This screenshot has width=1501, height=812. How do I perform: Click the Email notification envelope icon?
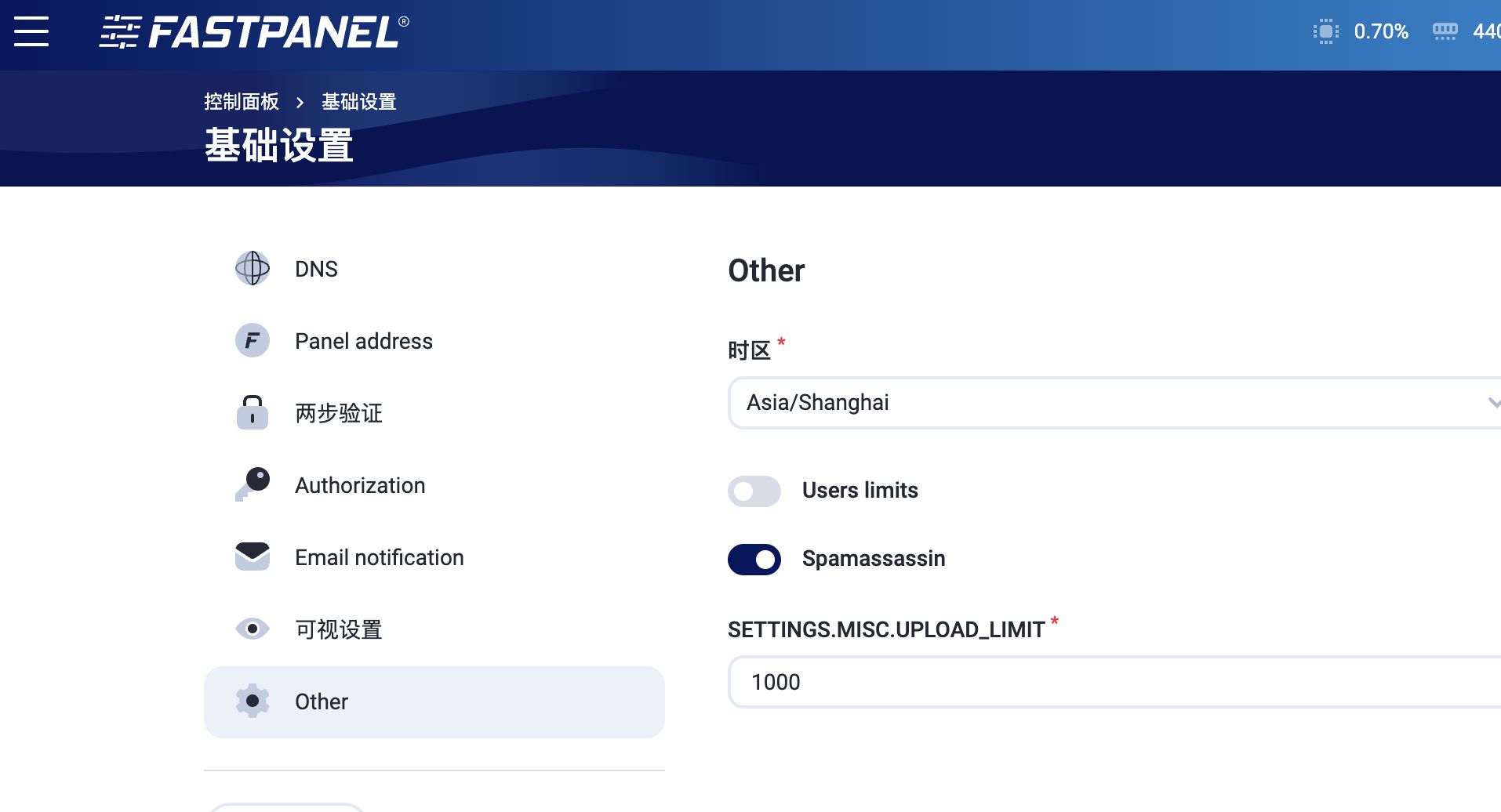coord(253,556)
